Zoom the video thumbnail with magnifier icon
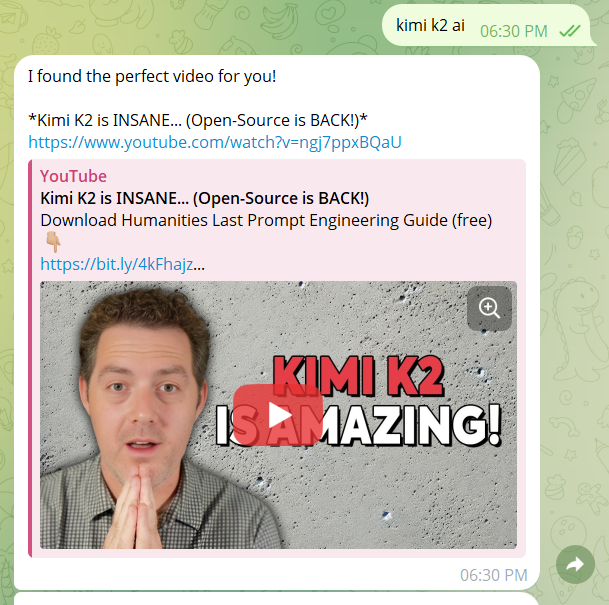 (x=489, y=308)
